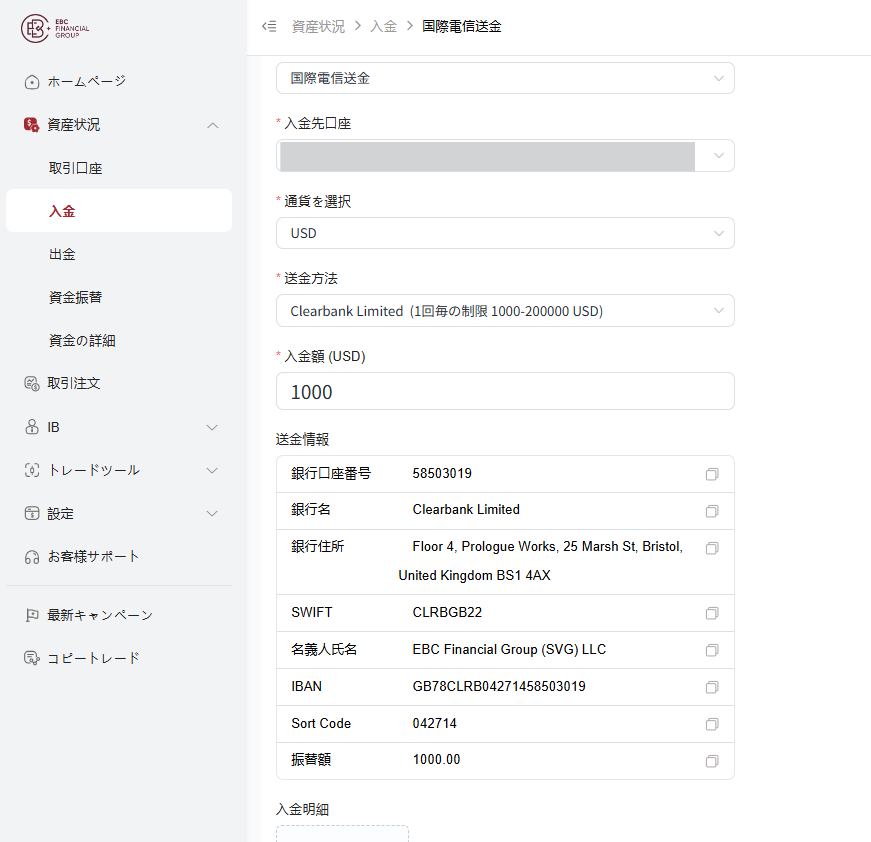The image size is (871, 842).
Task: Expand the IB submenu chevron
Action: [212, 427]
